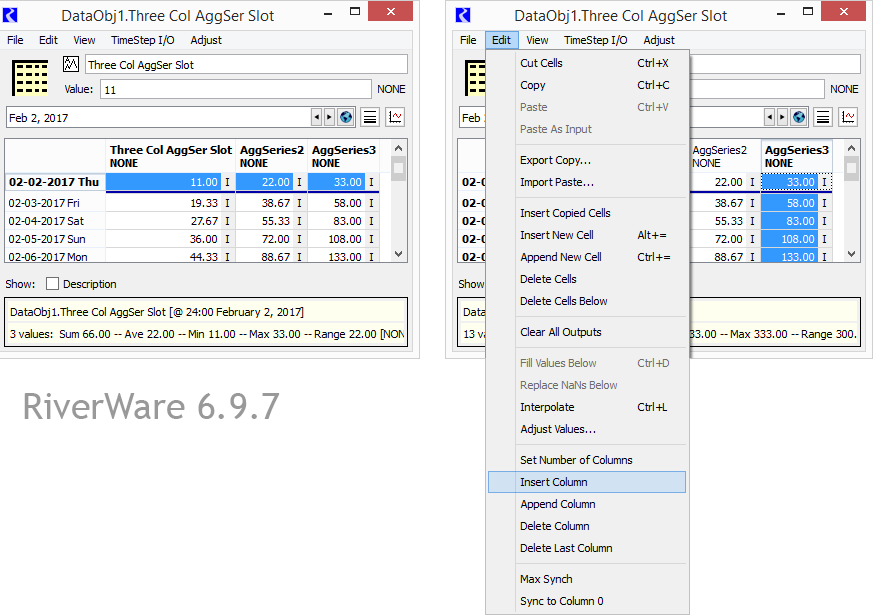Viewport: 873px width, 615px height.
Task: Open View menu in left window
Action: tap(84, 40)
